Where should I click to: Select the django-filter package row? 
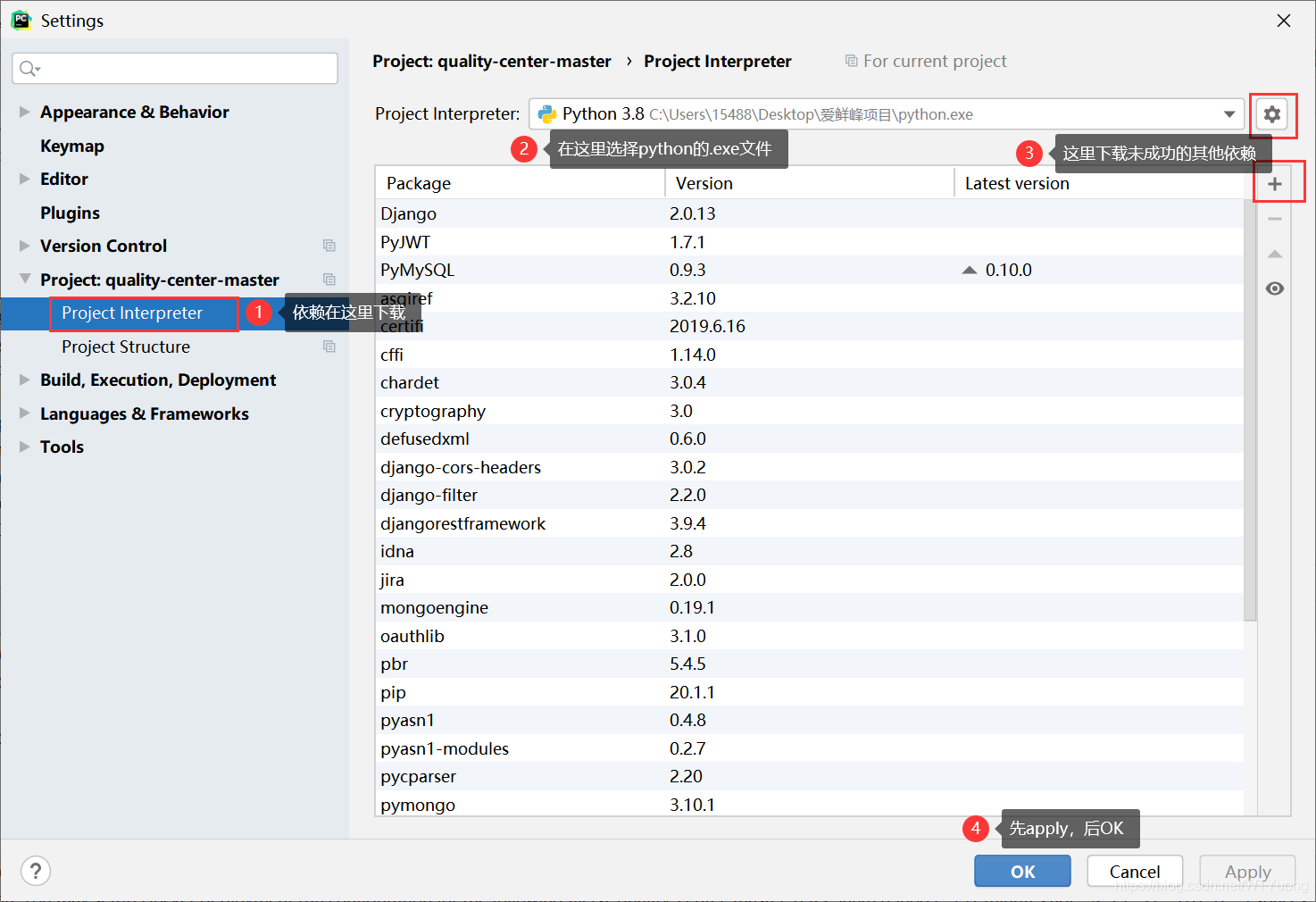810,495
